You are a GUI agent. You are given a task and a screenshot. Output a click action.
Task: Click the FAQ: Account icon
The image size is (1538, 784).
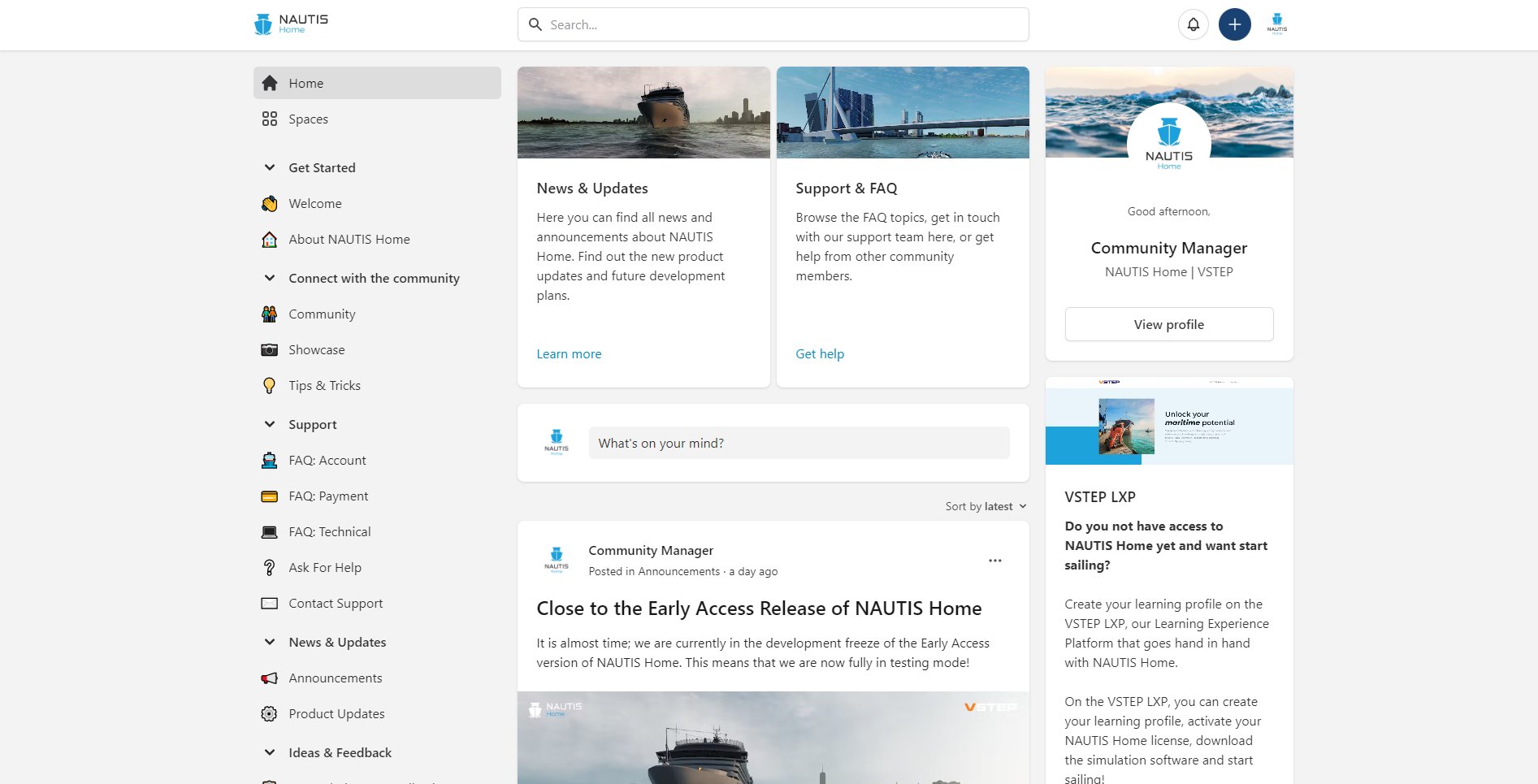(x=270, y=460)
